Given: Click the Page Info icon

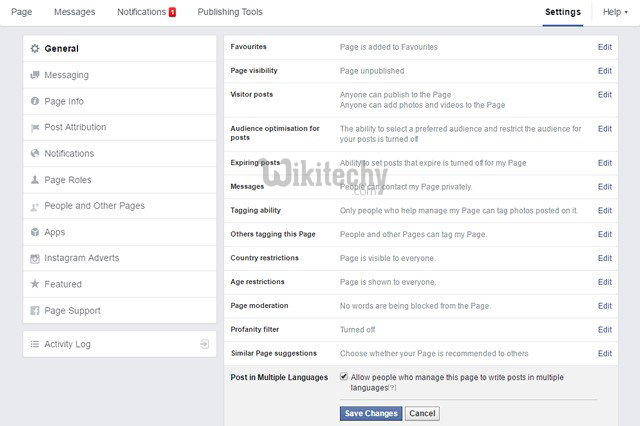Looking at the screenshot, I should click(35, 101).
